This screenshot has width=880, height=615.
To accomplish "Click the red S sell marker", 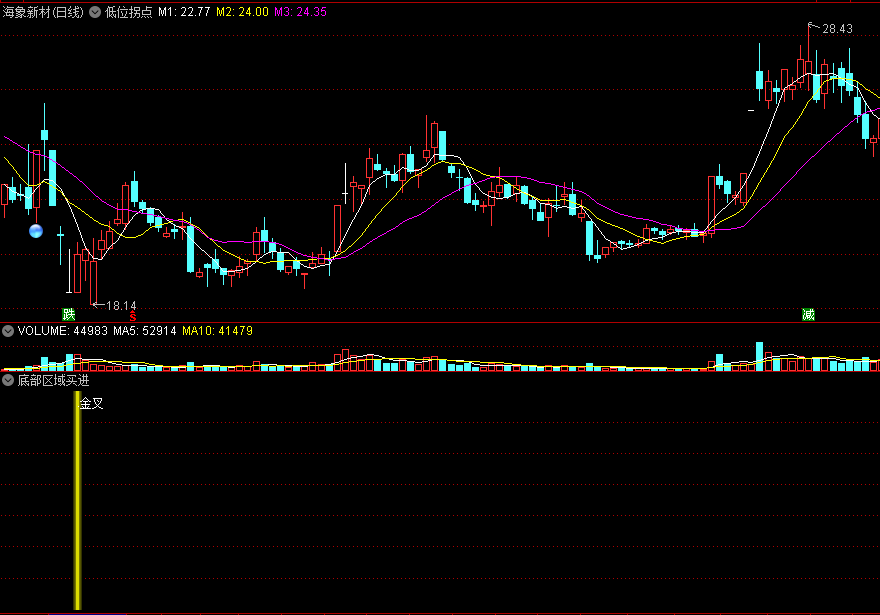I will click(133, 317).
